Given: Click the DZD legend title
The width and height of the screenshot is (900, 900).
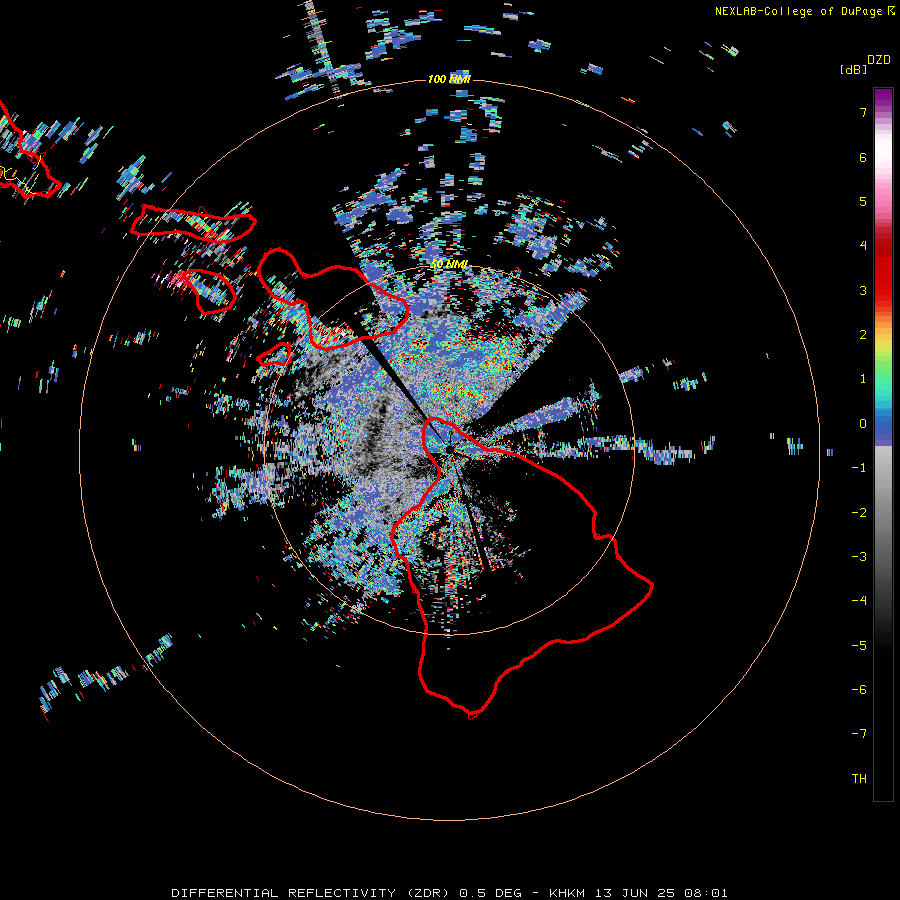Looking at the screenshot, I should tap(879, 60).
